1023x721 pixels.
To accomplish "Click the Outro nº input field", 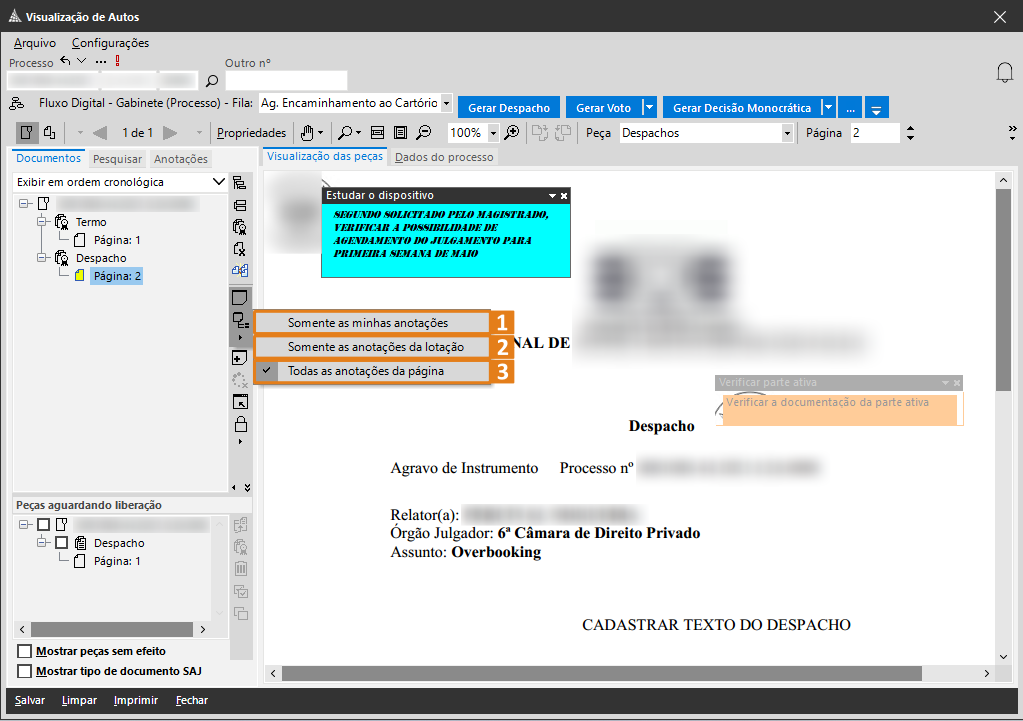I will (286, 81).
